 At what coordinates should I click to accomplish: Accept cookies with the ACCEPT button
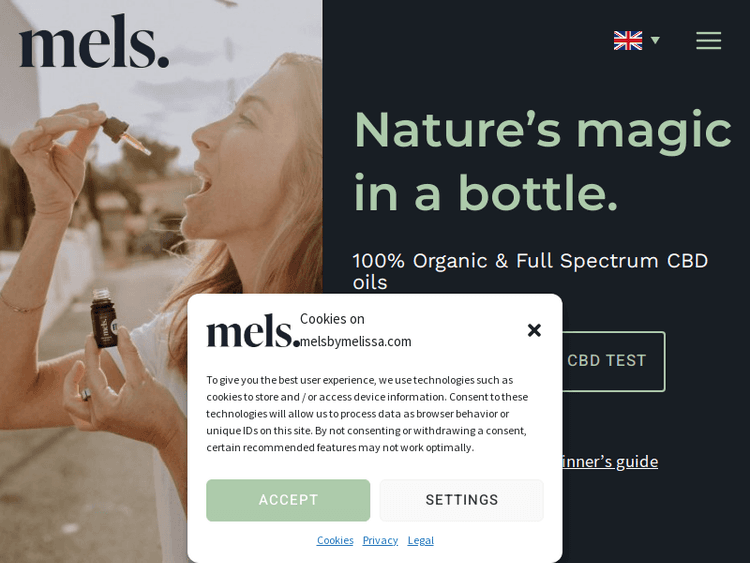(x=288, y=500)
